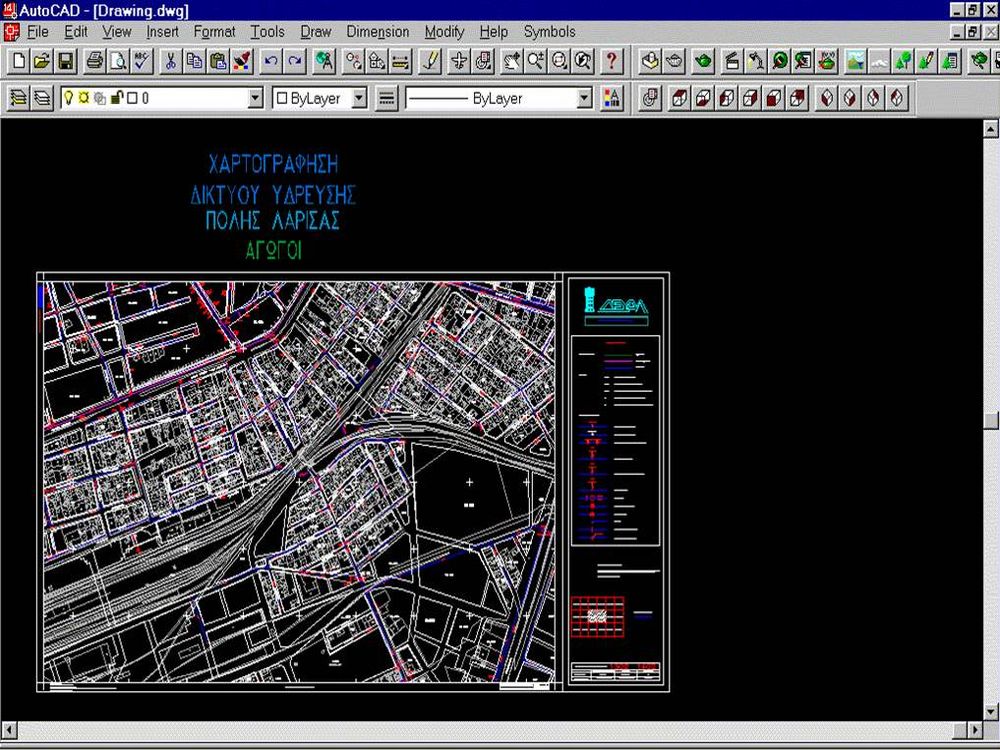Image resolution: width=1000 pixels, height=750 pixels.
Task: Click the Zoom Previous icon
Action: (582, 61)
